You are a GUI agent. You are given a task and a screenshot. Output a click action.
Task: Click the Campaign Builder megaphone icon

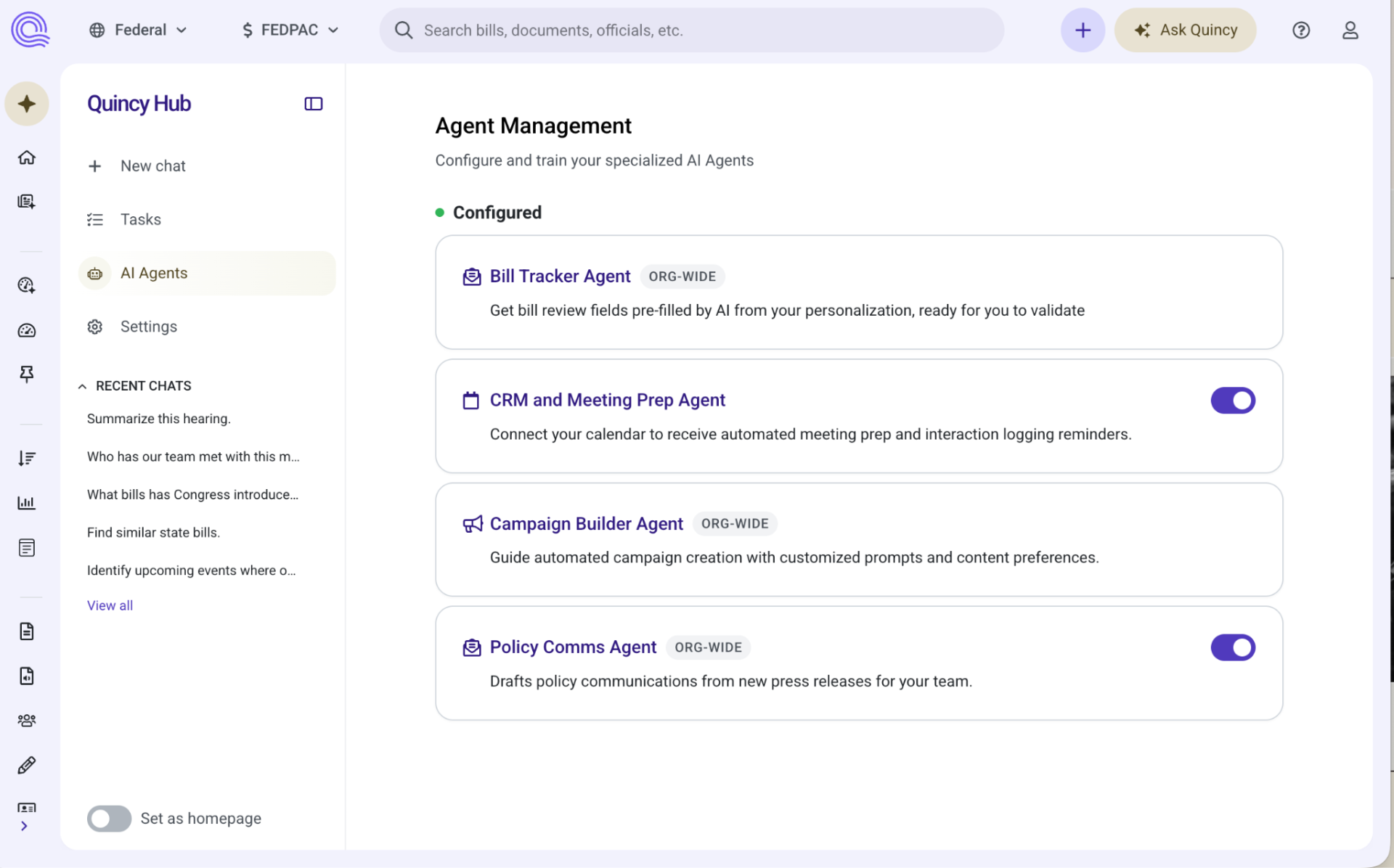pyautogui.click(x=473, y=524)
